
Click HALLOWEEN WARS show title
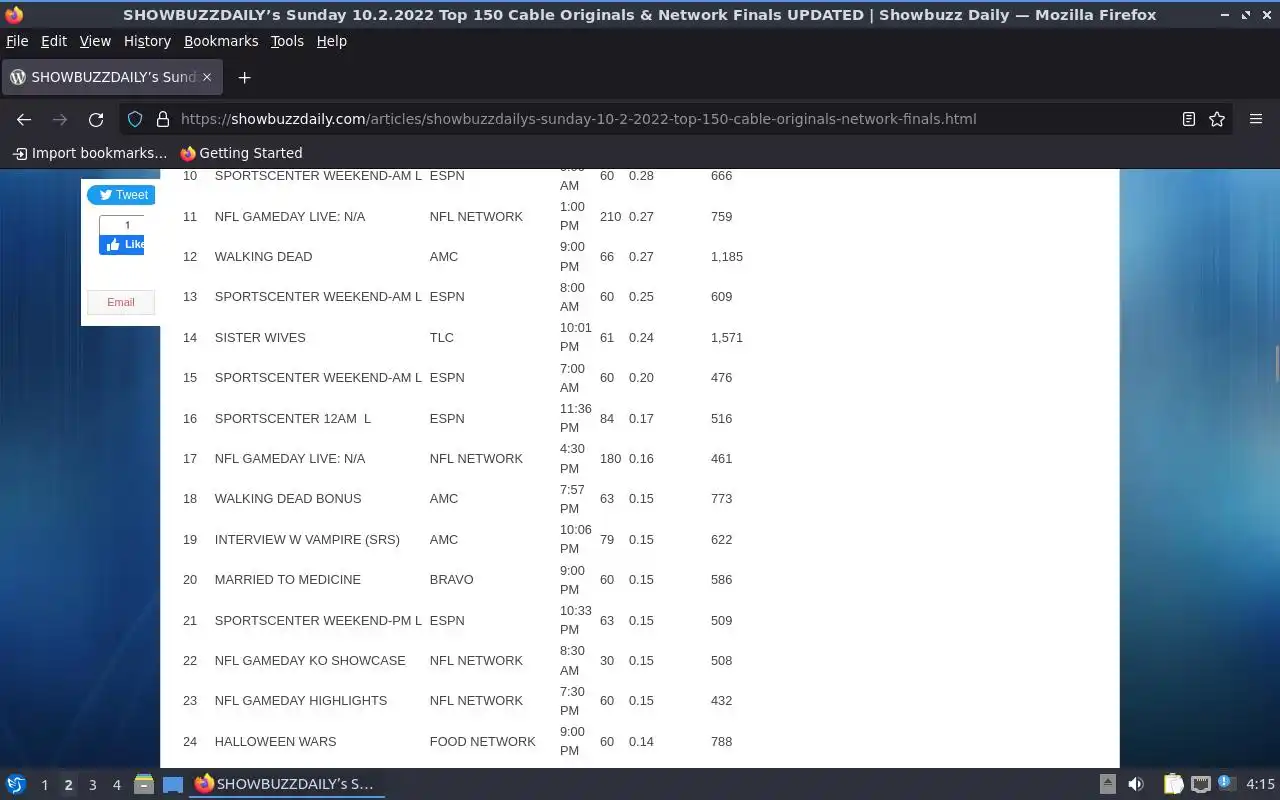click(x=275, y=742)
